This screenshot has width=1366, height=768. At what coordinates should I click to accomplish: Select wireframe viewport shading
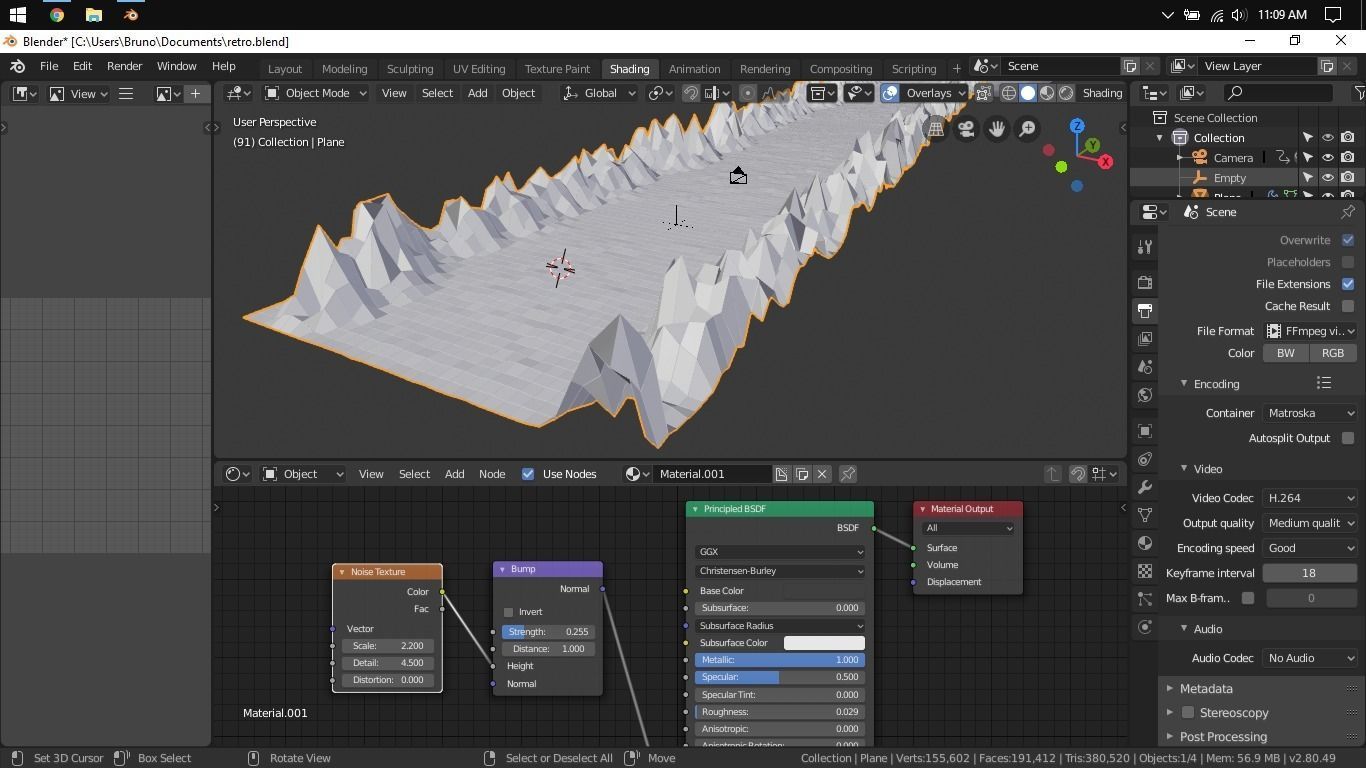tap(1009, 93)
